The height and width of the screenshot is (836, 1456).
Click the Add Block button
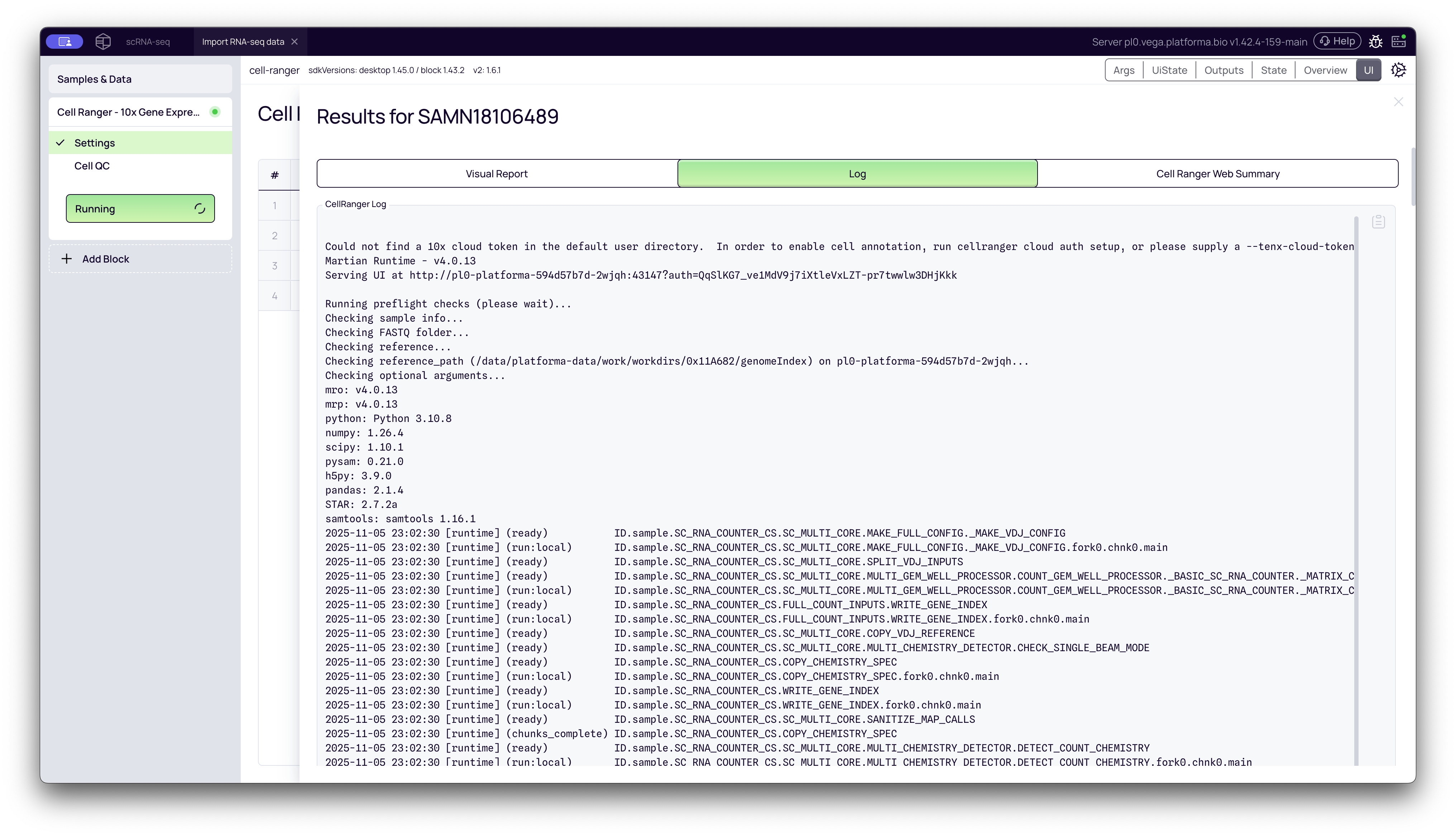pyautogui.click(x=140, y=258)
